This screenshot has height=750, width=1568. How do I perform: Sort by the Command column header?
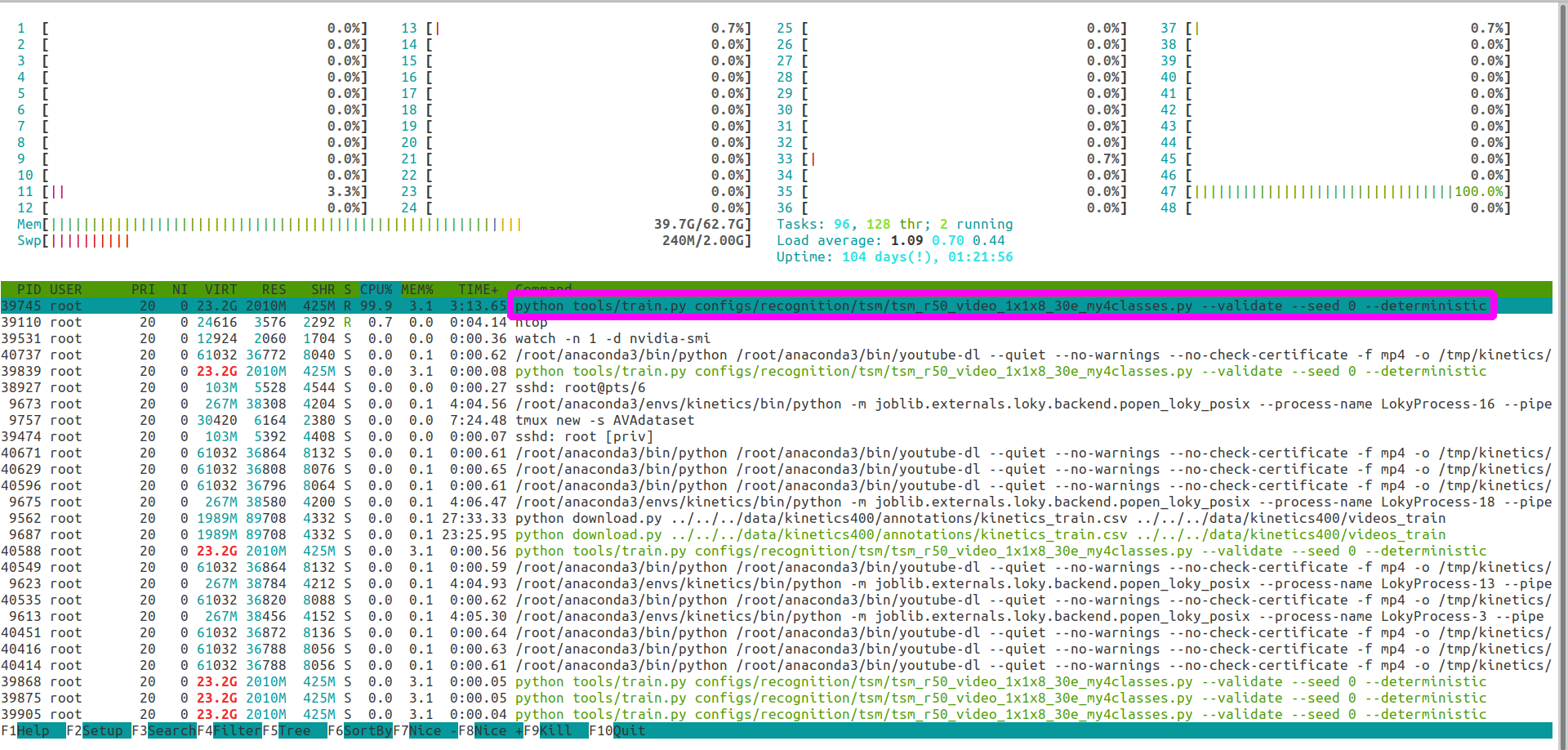(x=542, y=288)
